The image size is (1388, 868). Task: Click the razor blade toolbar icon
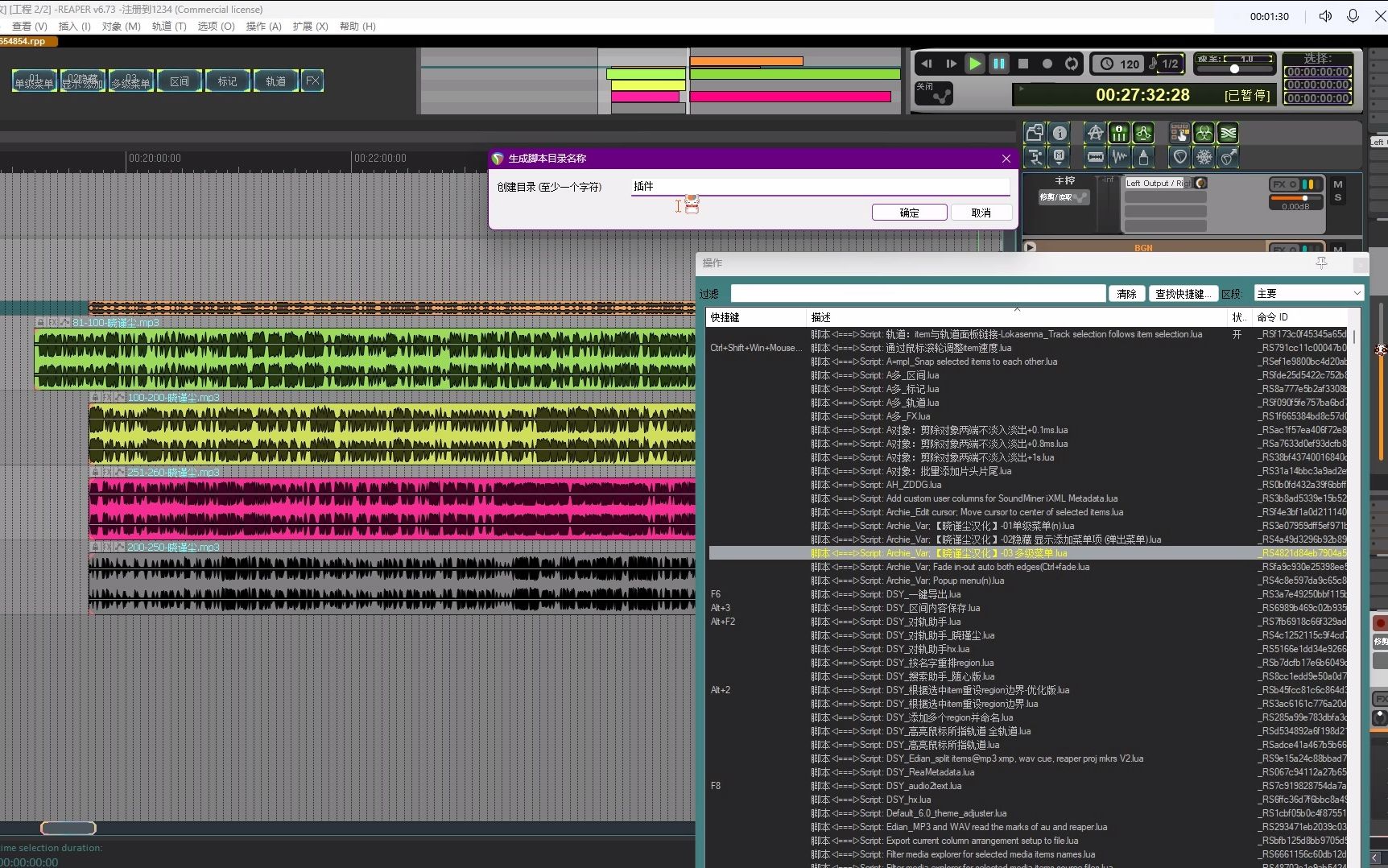(x=1095, y=156)
